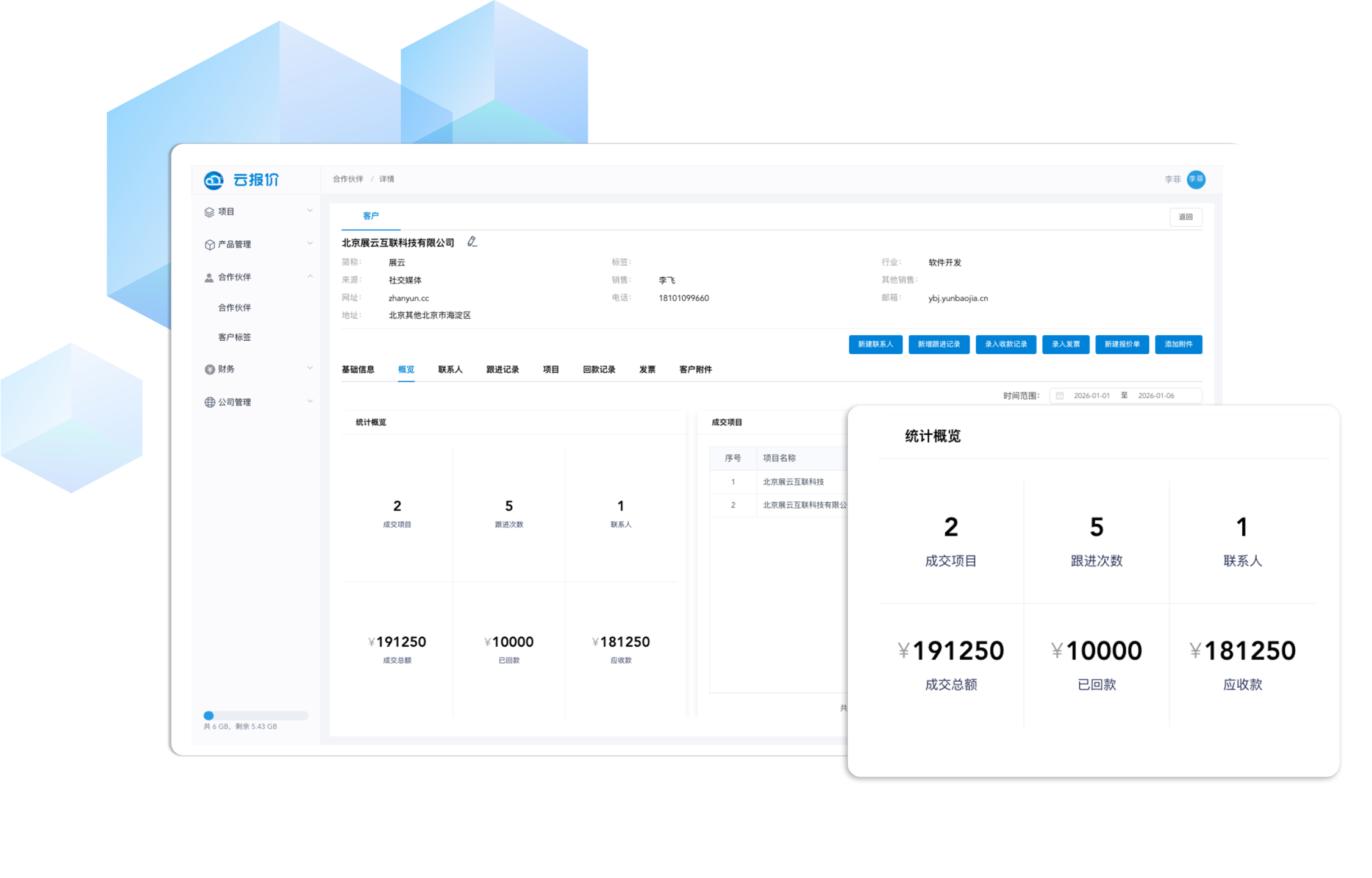Click the 返回 button
This screenshot has width=1372, height=878.
[x=1185, y=217]
